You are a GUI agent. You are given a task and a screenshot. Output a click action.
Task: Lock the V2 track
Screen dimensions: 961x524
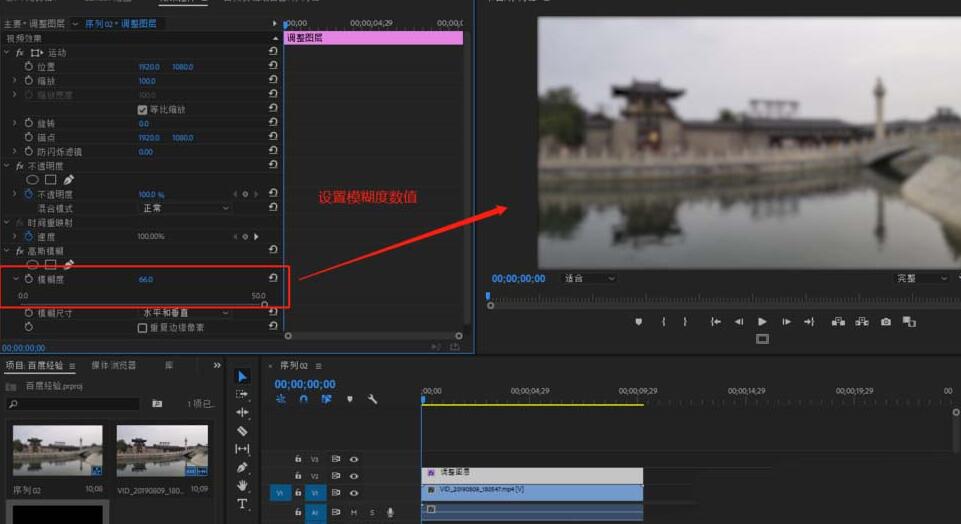(298, 476)
